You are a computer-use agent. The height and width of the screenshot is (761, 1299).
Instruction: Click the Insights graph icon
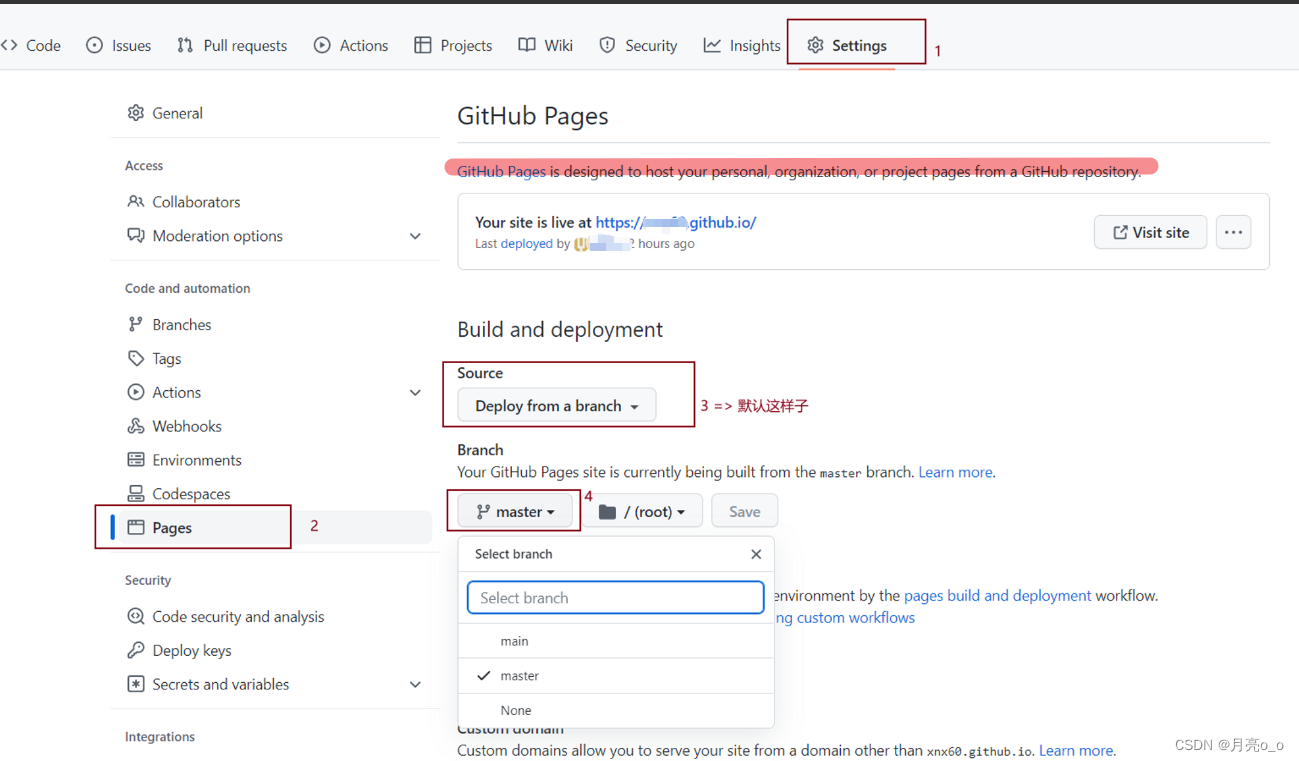[x=712, y=45]
